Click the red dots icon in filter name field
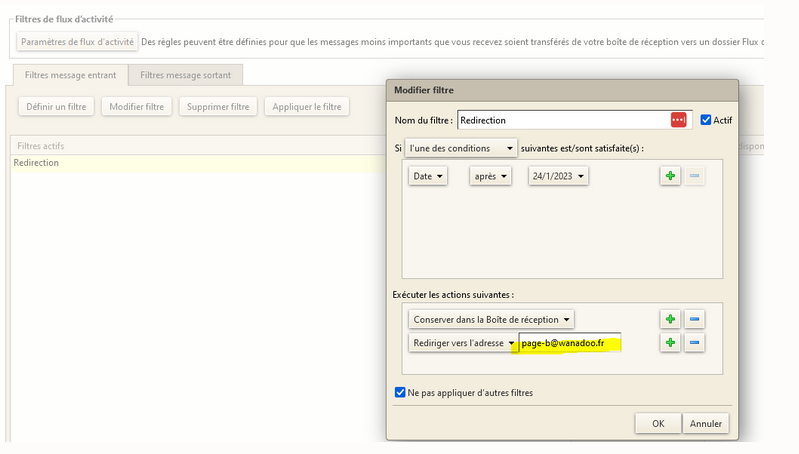This screenshot has width=799, height=454. click(x=678, y=120)
